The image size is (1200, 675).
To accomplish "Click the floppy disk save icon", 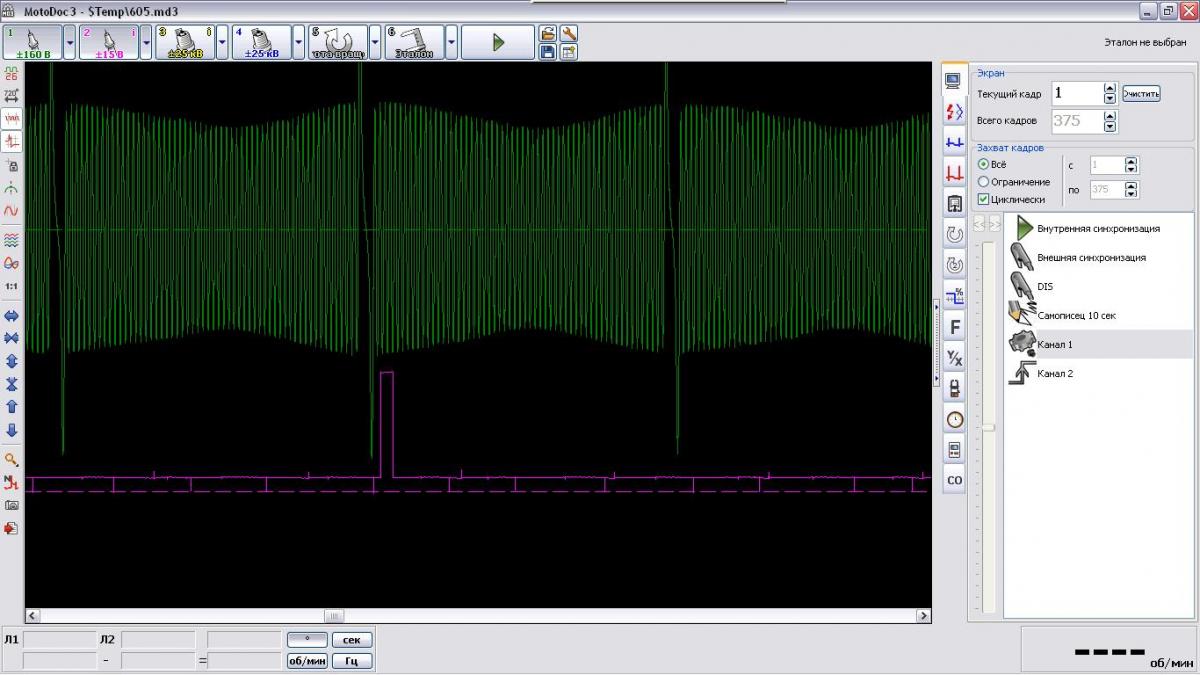I will click(548, 52).
